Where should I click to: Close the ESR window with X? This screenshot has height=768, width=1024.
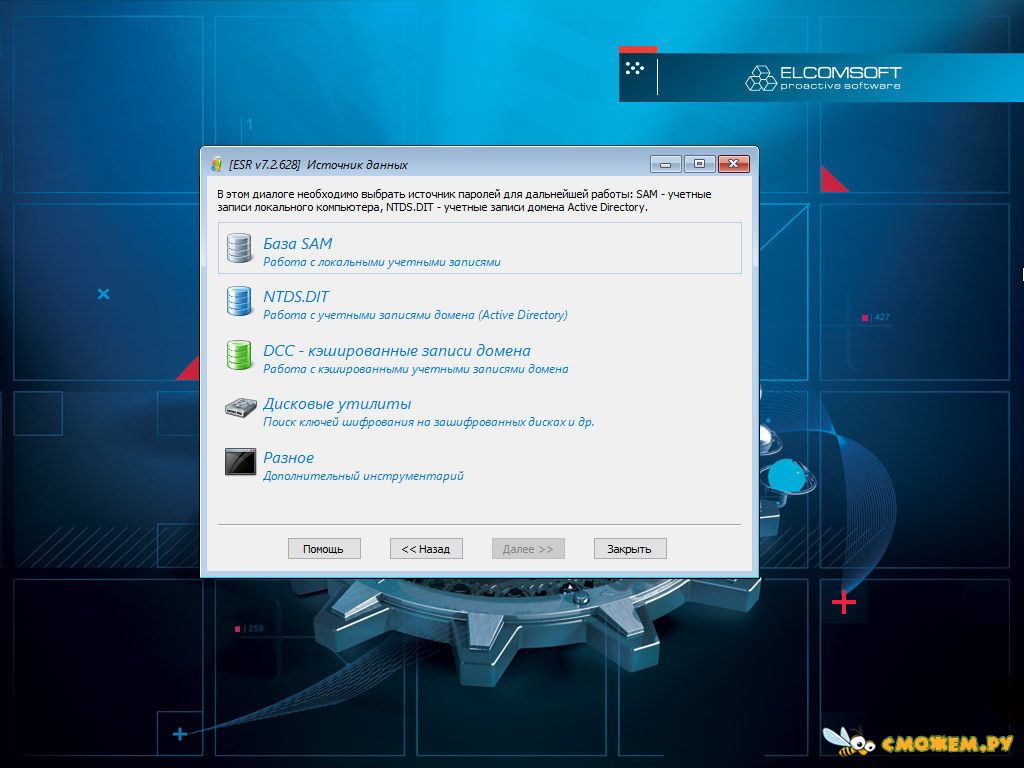click(x=733, y=164)
